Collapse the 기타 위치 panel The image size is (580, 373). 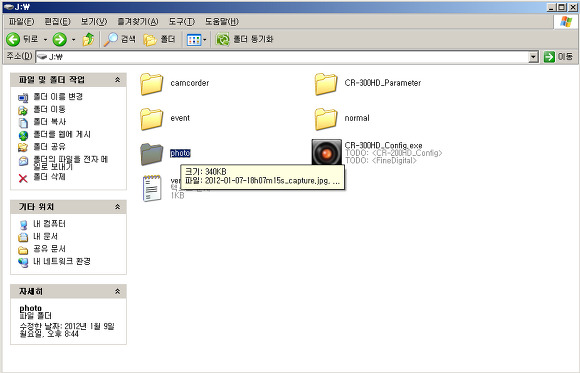(x=117, y=206)
